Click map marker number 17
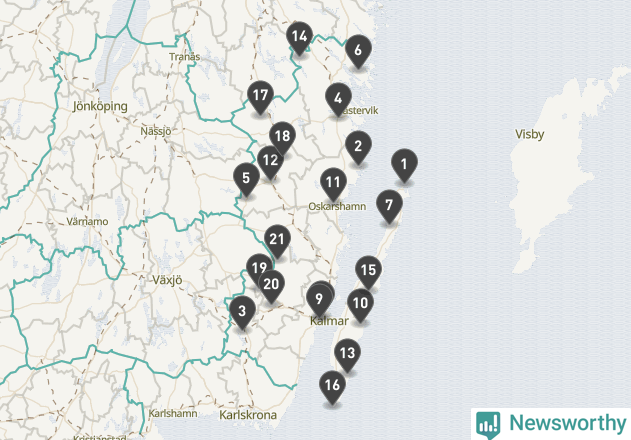Viewport: 631px width, 440px height. 261,97
